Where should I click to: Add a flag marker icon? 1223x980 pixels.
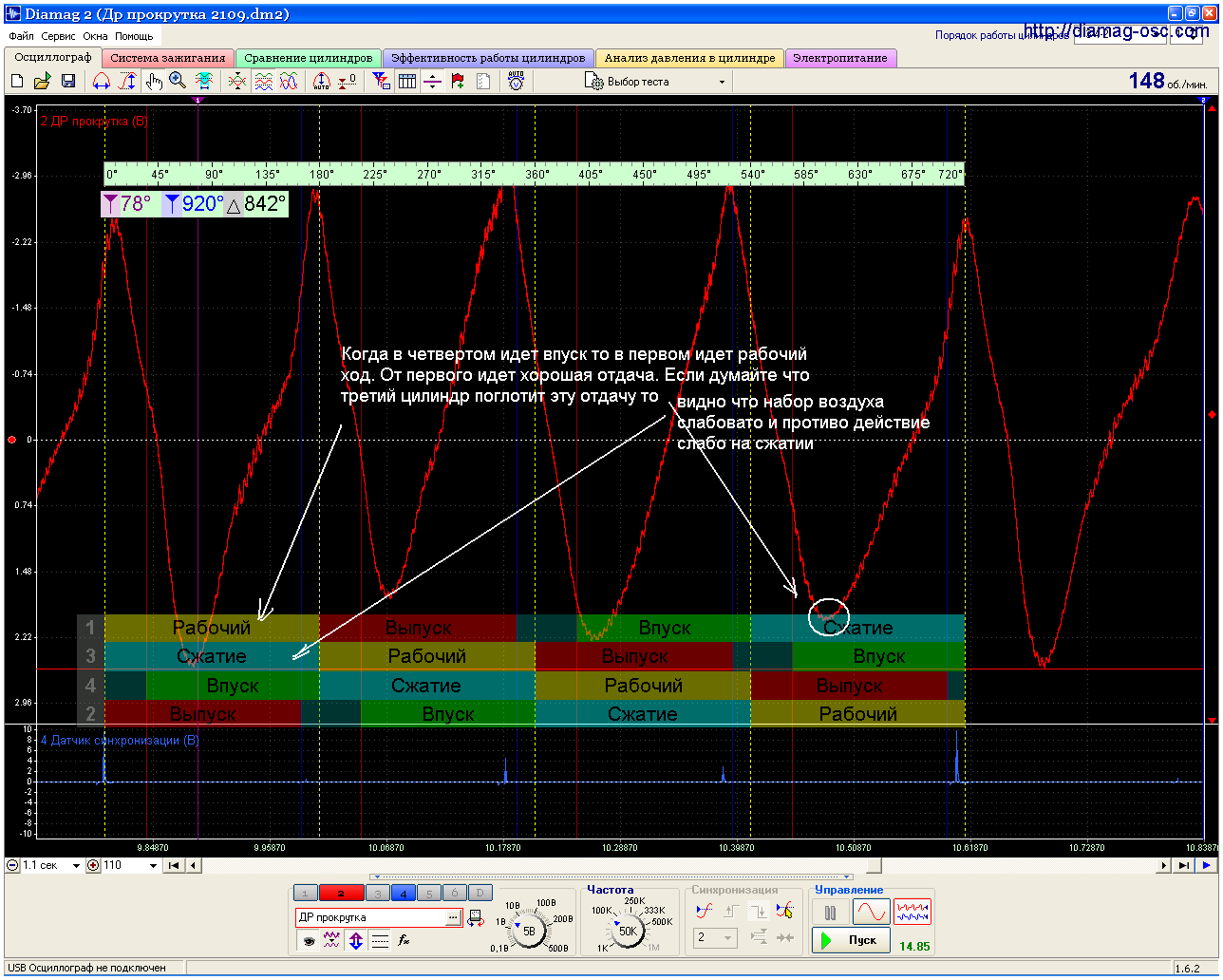coord(458,82)
